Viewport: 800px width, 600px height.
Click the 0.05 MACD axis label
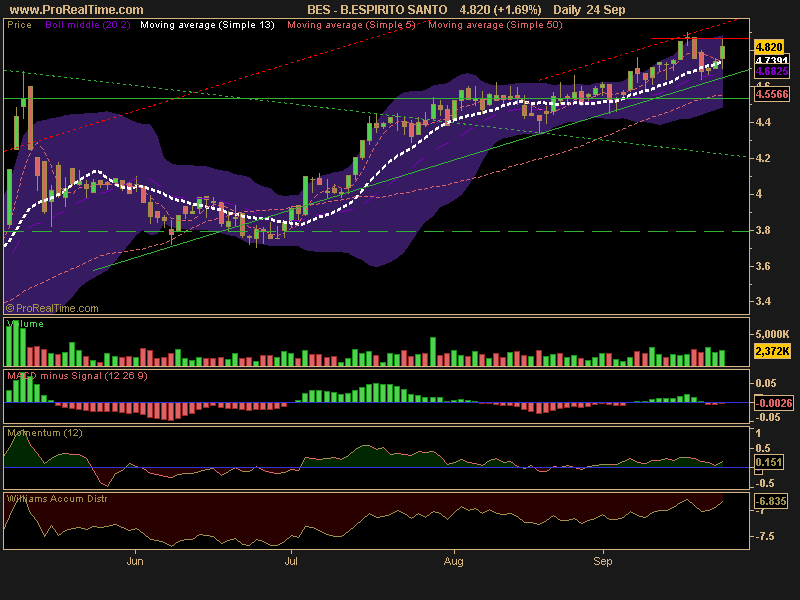pyautogui.click(x=766, y=383)
